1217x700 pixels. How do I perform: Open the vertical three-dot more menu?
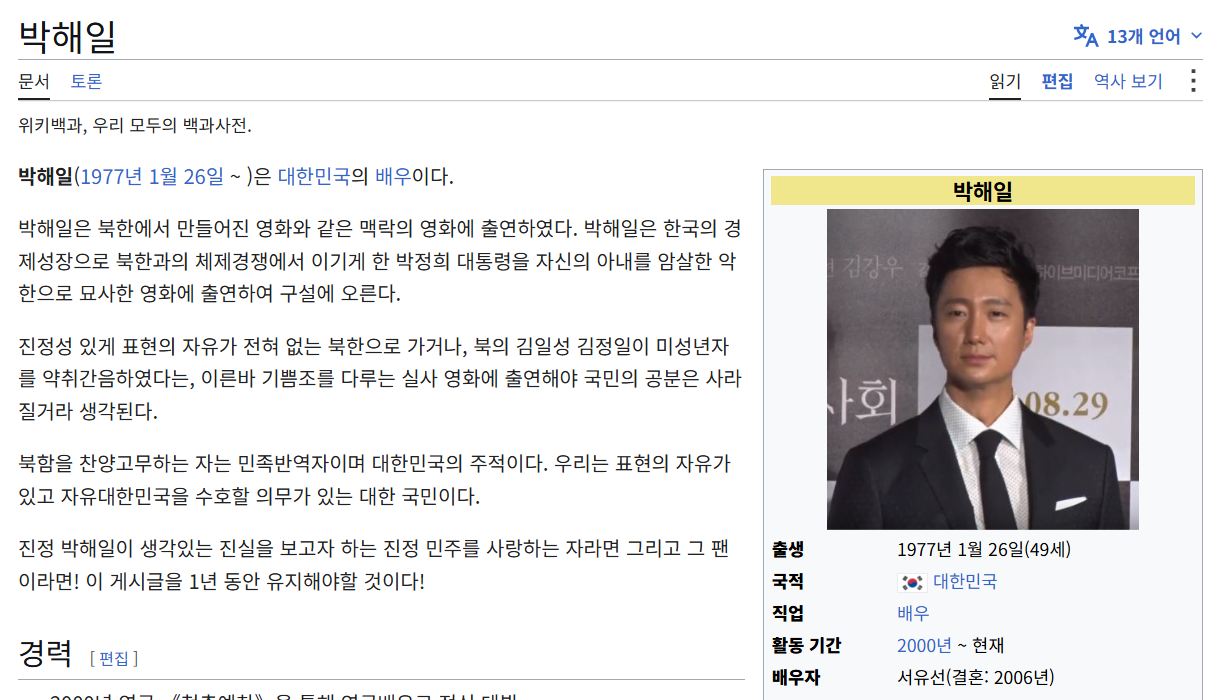1192,81
